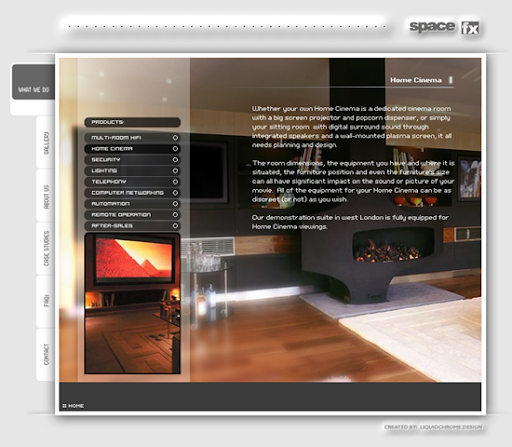Viewport: 512px width, 447px height.
Task: Click circle icon beside Remote Operation
Action: 175,215
